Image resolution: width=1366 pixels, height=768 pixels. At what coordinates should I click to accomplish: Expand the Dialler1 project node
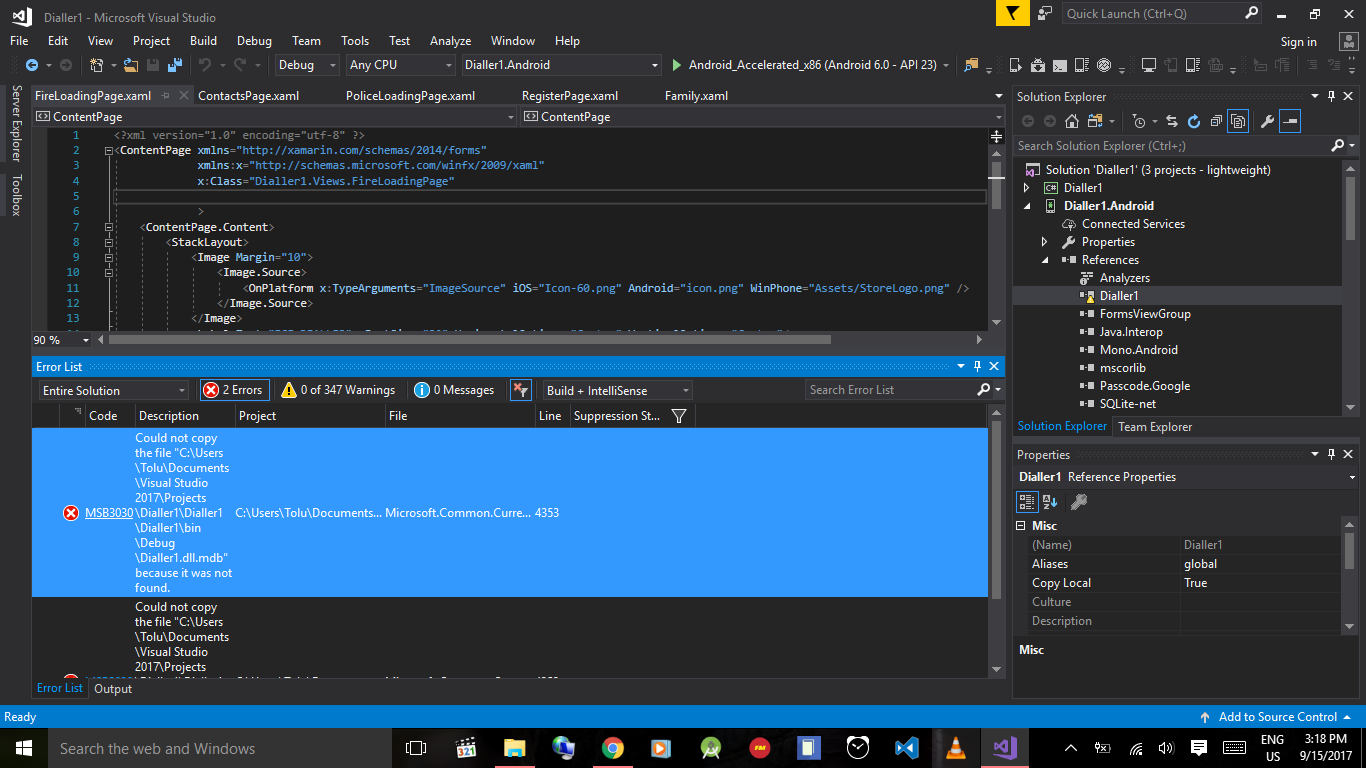click(x=1026, y=188)
